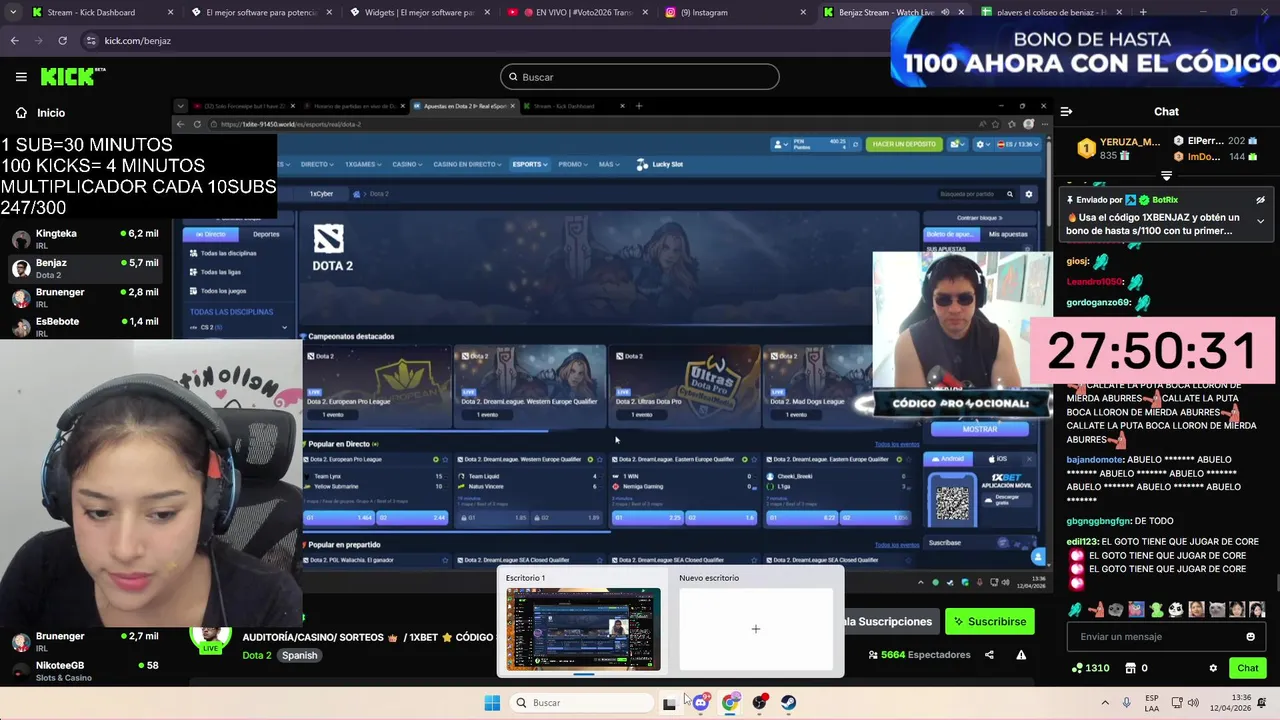Expand the pinned BotRix message

[1261, 221]
